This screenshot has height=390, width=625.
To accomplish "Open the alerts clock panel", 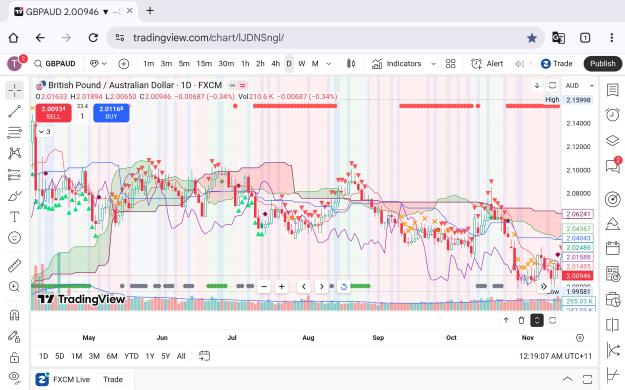I will pyautogui.click(x=612, y=114).
